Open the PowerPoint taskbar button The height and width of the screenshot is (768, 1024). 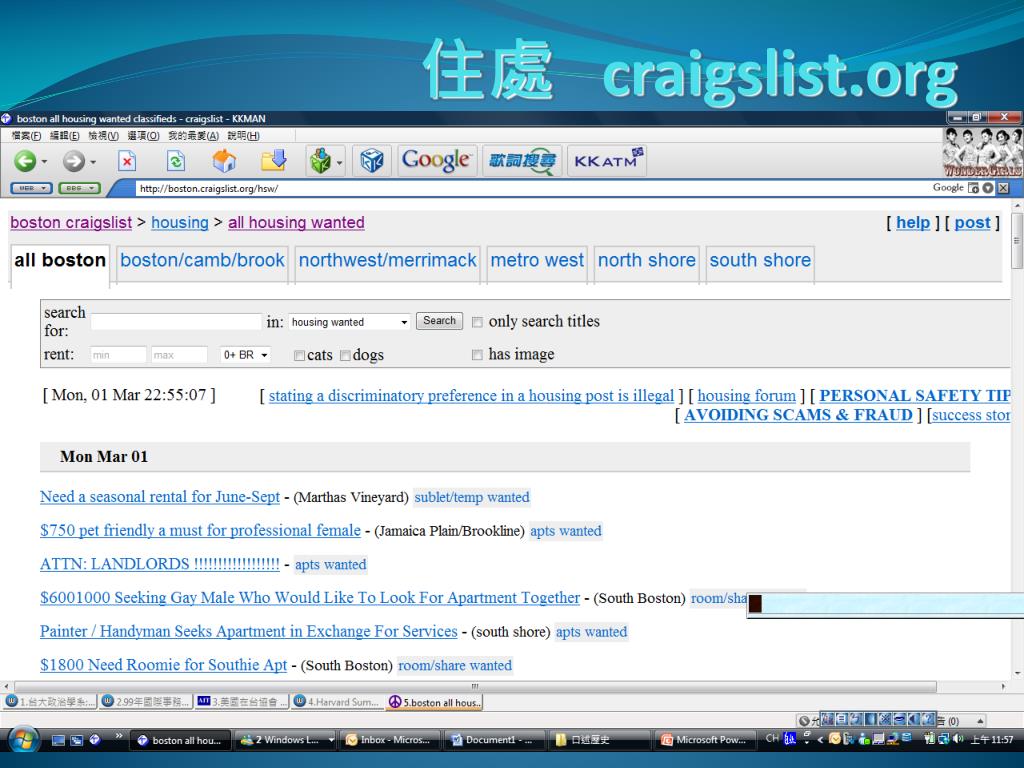click(706, 740)
